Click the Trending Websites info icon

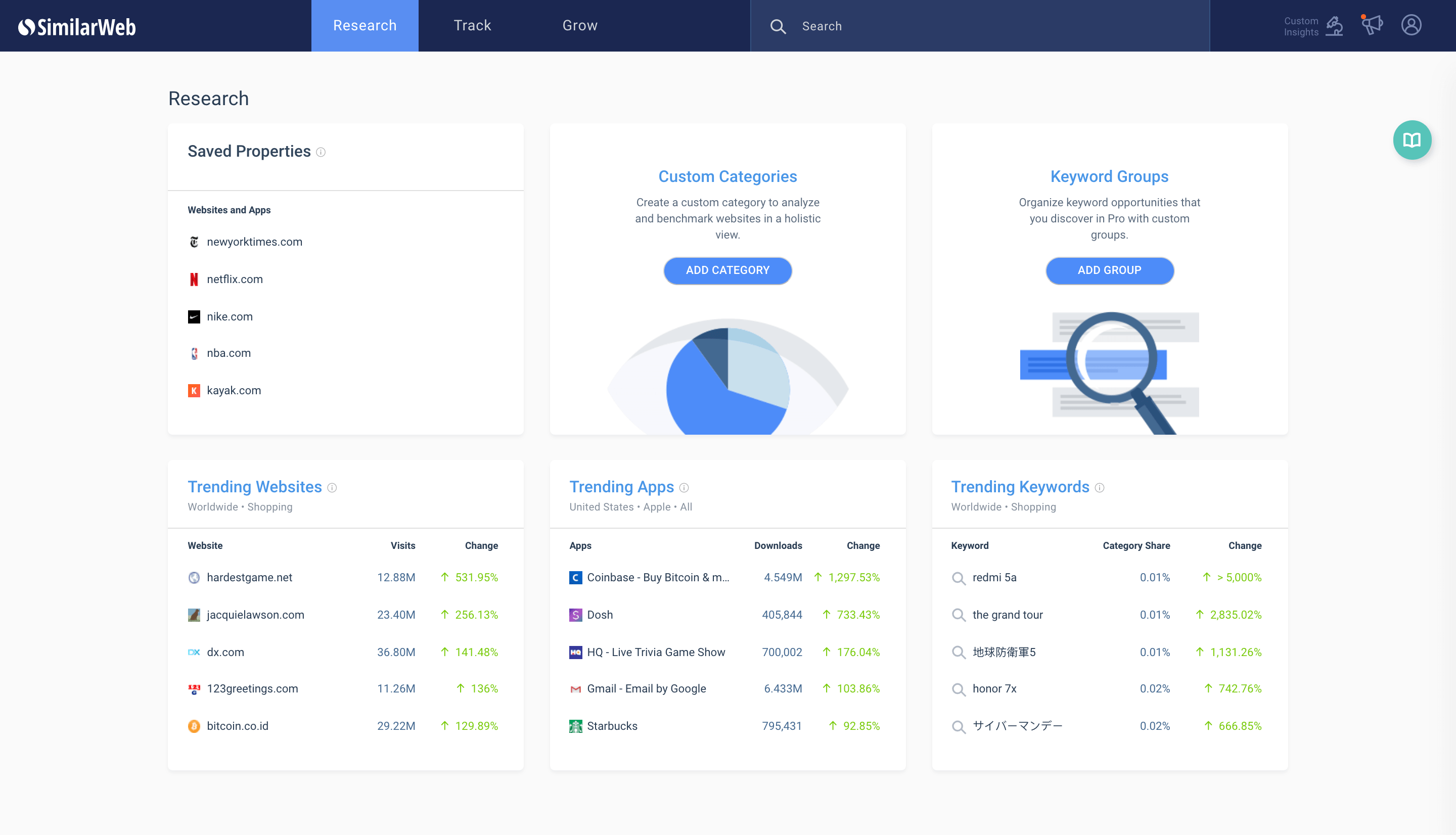coord(332,487)
